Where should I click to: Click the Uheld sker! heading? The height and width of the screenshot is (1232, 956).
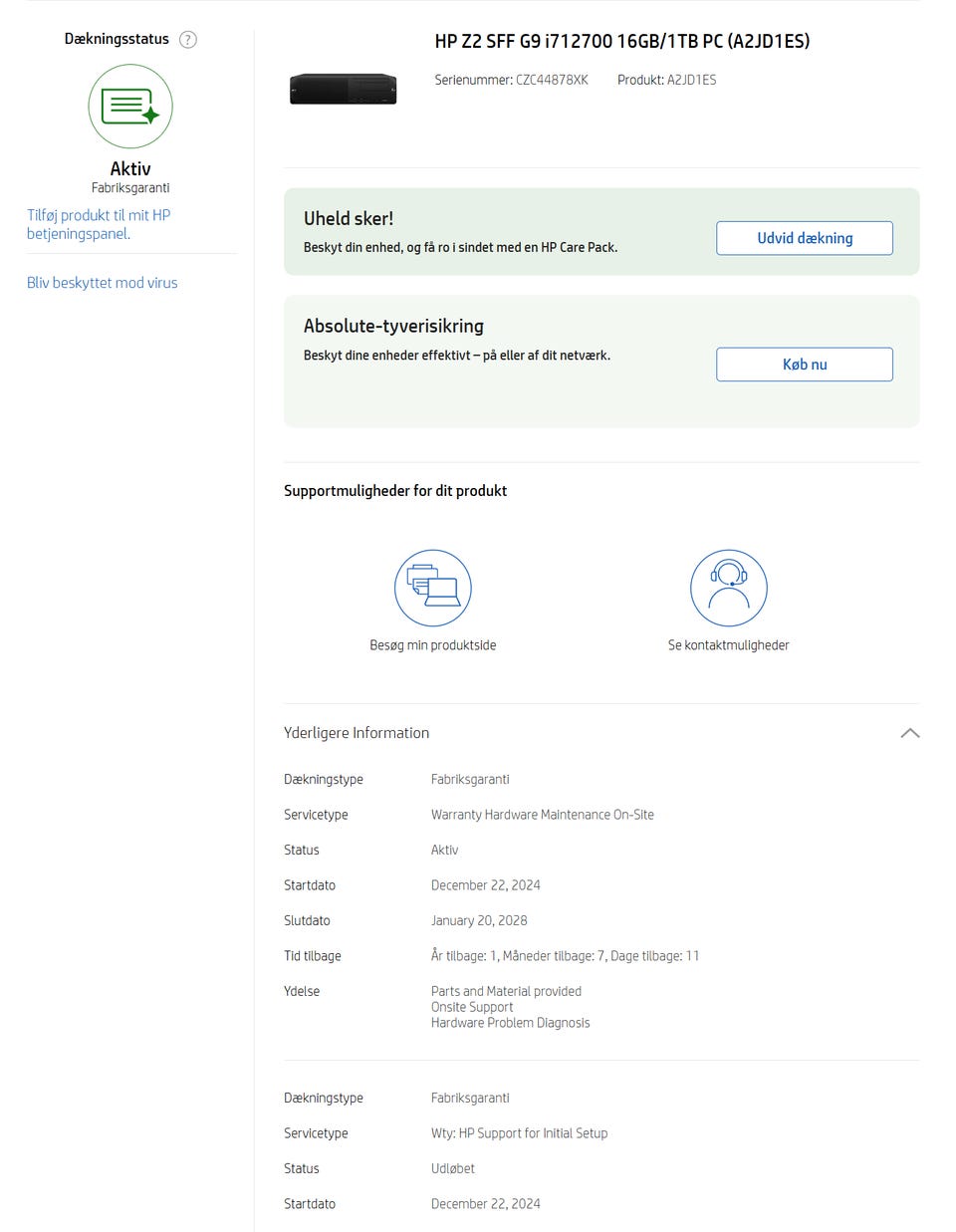click(349, 218)
